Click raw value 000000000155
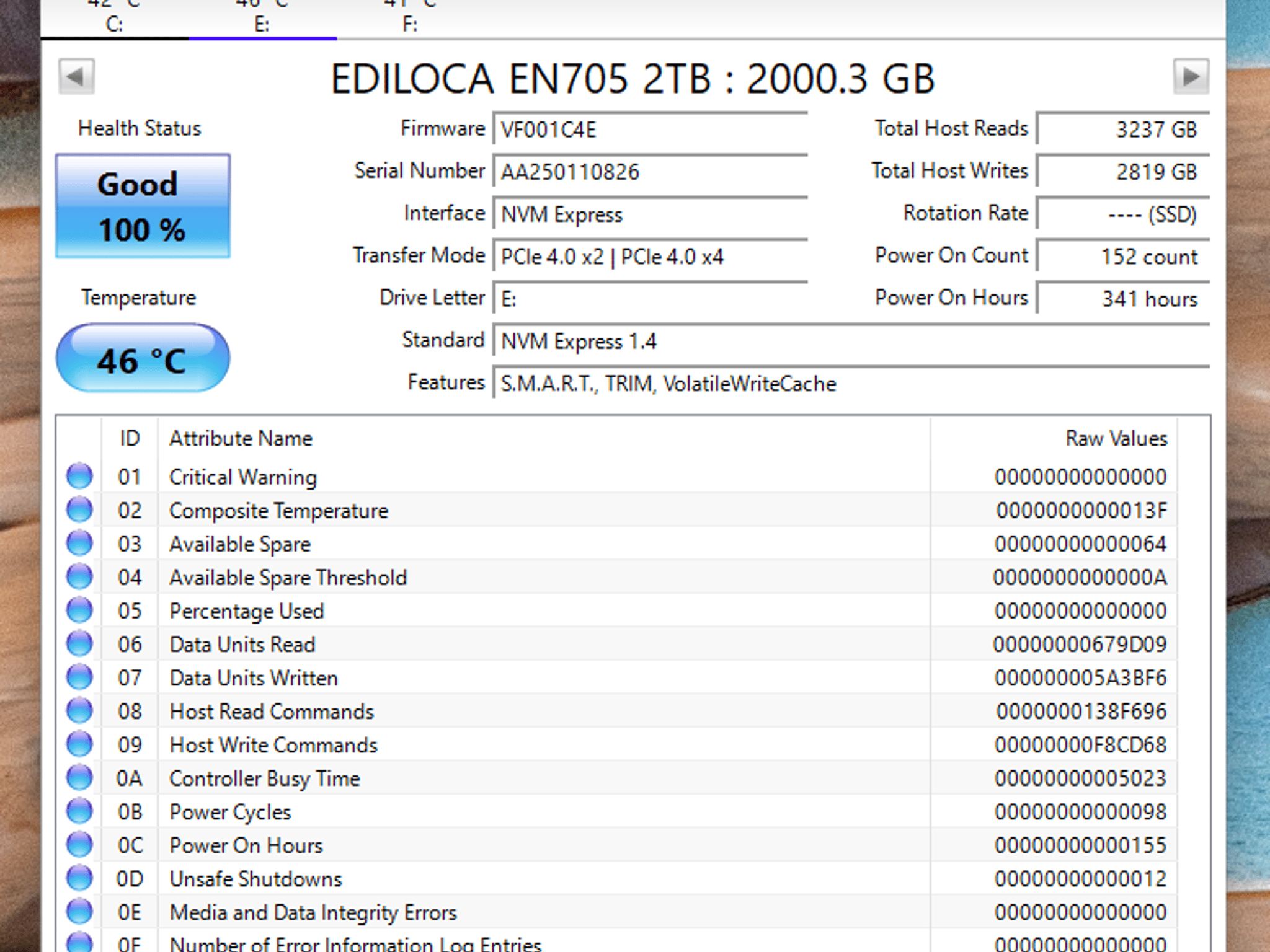The image size is (1270, 952). click(1081, 845)
